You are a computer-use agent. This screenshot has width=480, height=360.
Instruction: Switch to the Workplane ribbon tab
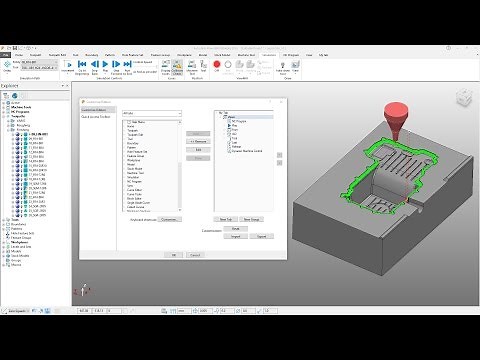[184, 55]
